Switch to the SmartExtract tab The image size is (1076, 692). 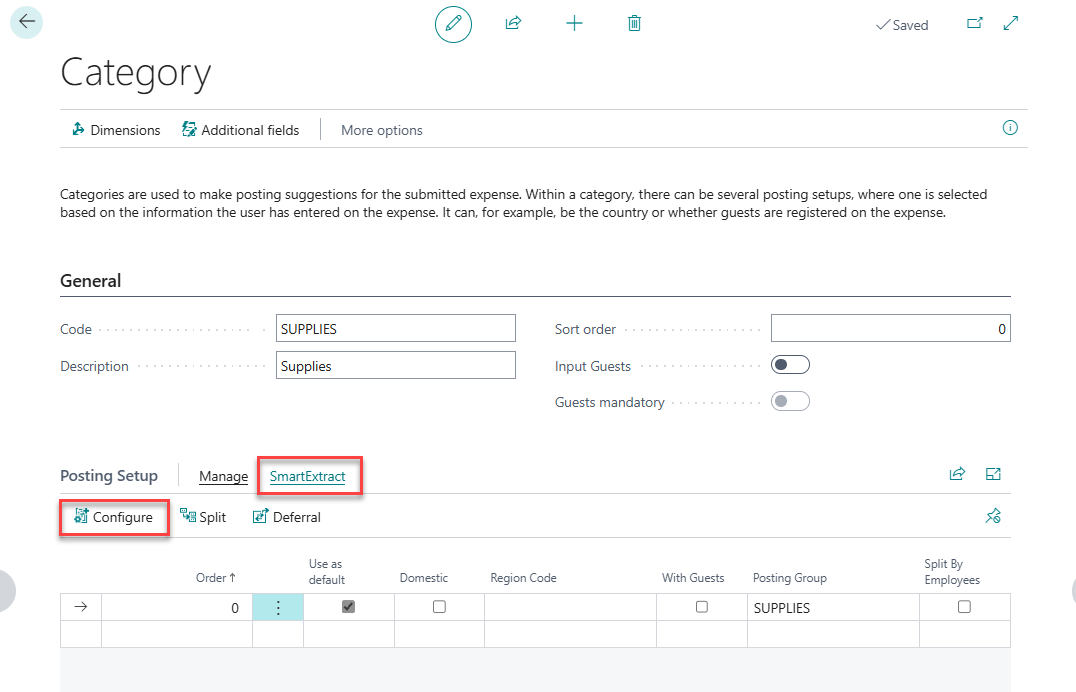point(307,477)
